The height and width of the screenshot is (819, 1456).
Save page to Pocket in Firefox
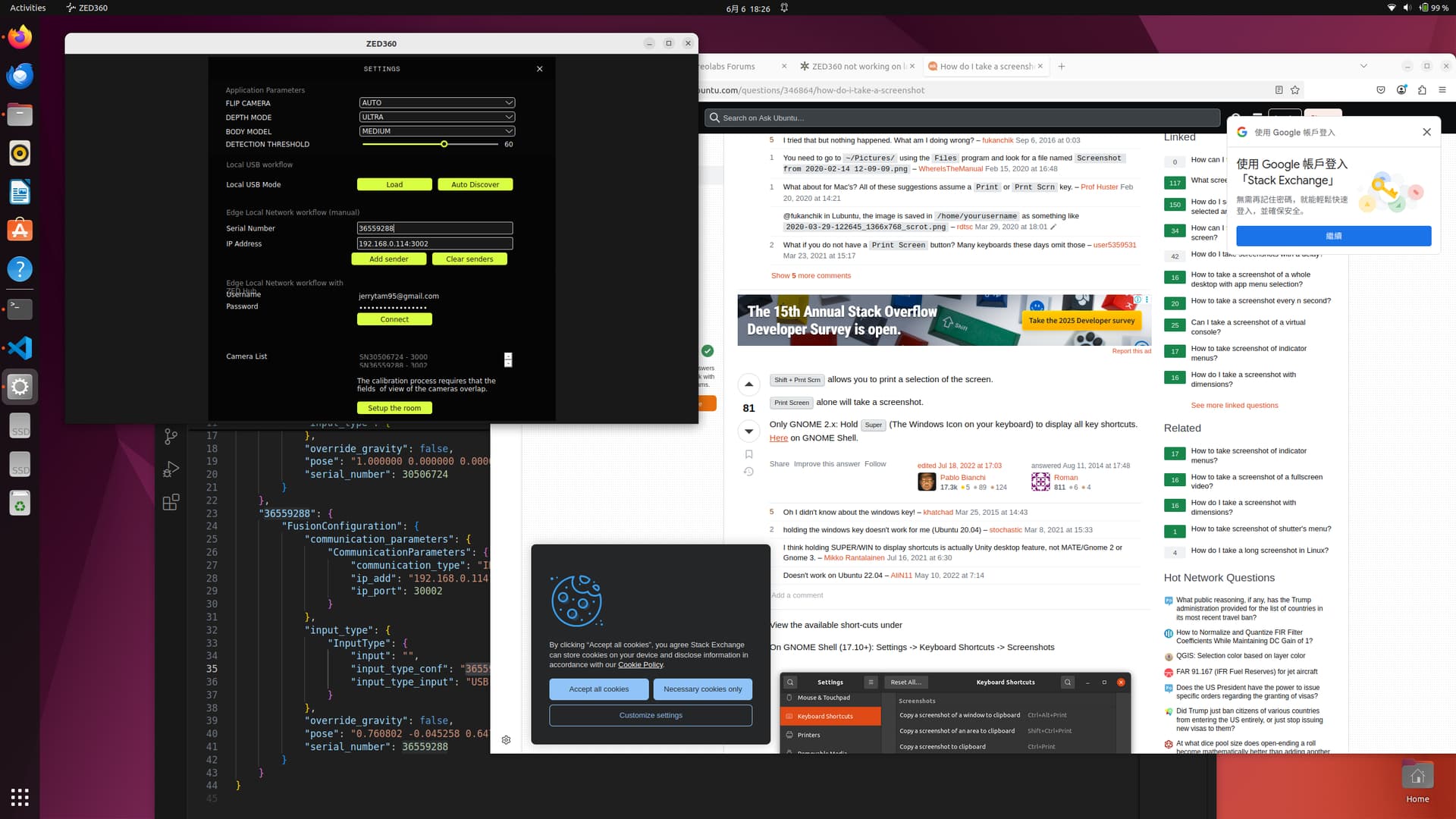coord(1381,90)
